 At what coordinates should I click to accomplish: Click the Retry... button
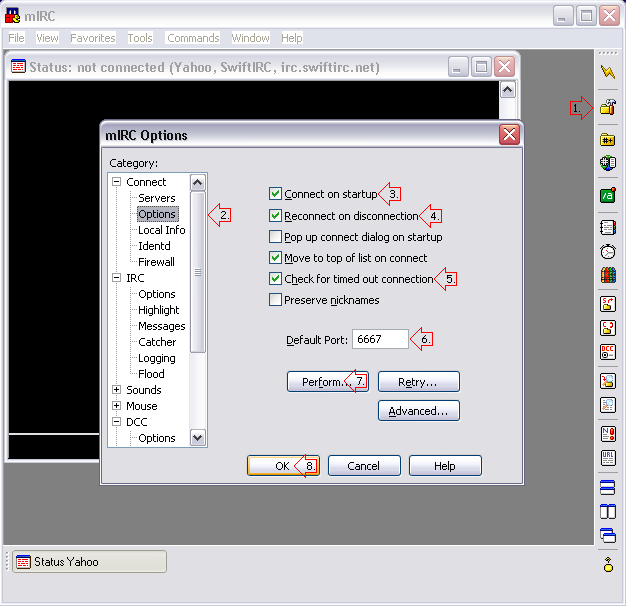[x=418, y=382]
